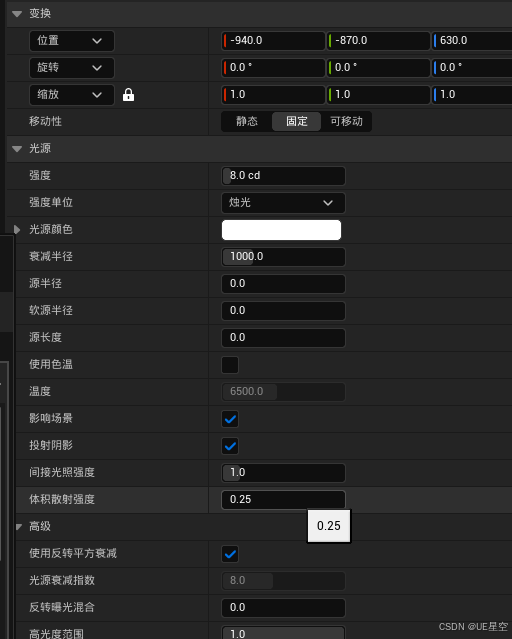Collapse the 变换 section

click(x=17, y=14)
